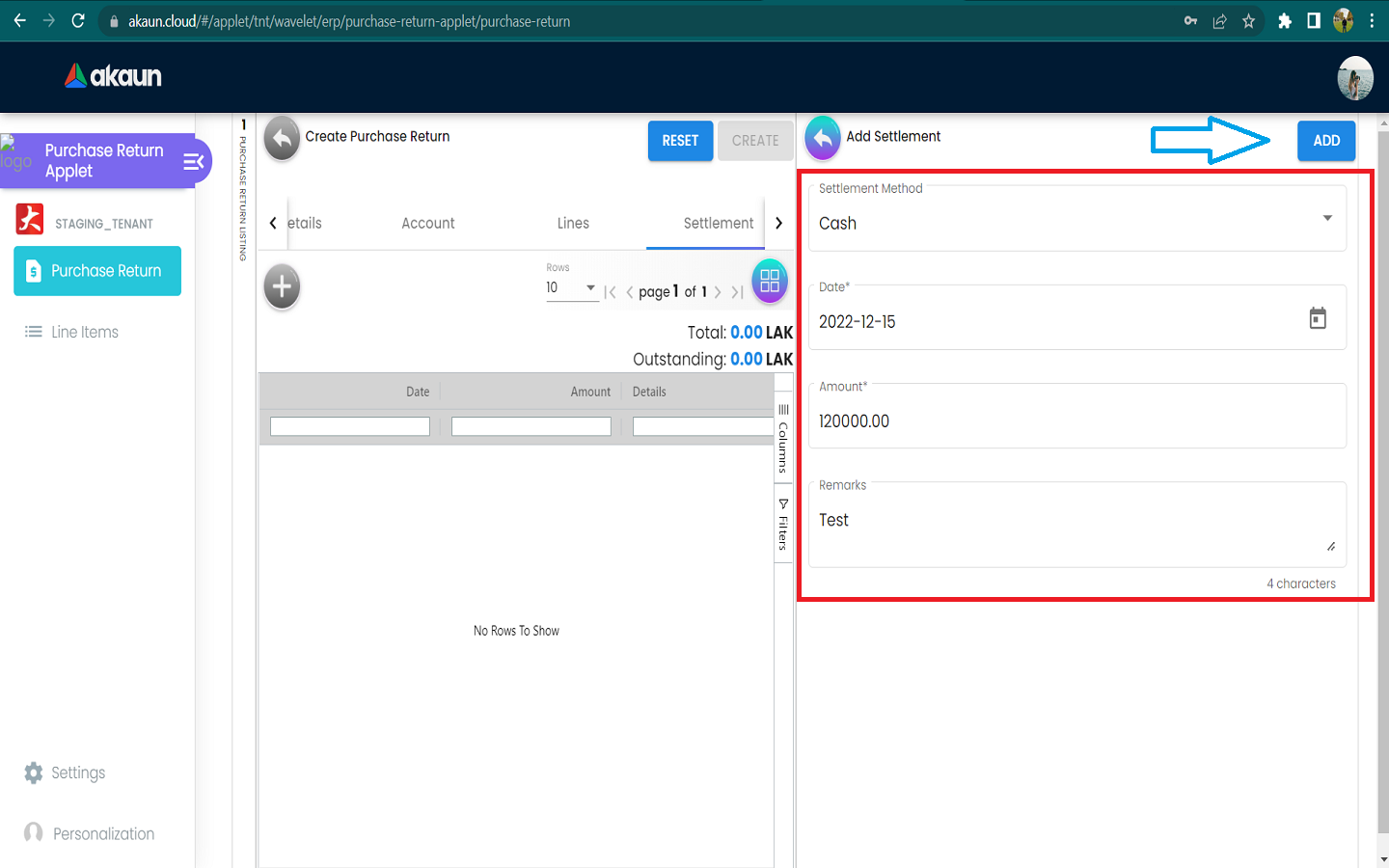Go to first page of settlements
The width and height of the screenshot is (1389, 868).
[610, 292]
